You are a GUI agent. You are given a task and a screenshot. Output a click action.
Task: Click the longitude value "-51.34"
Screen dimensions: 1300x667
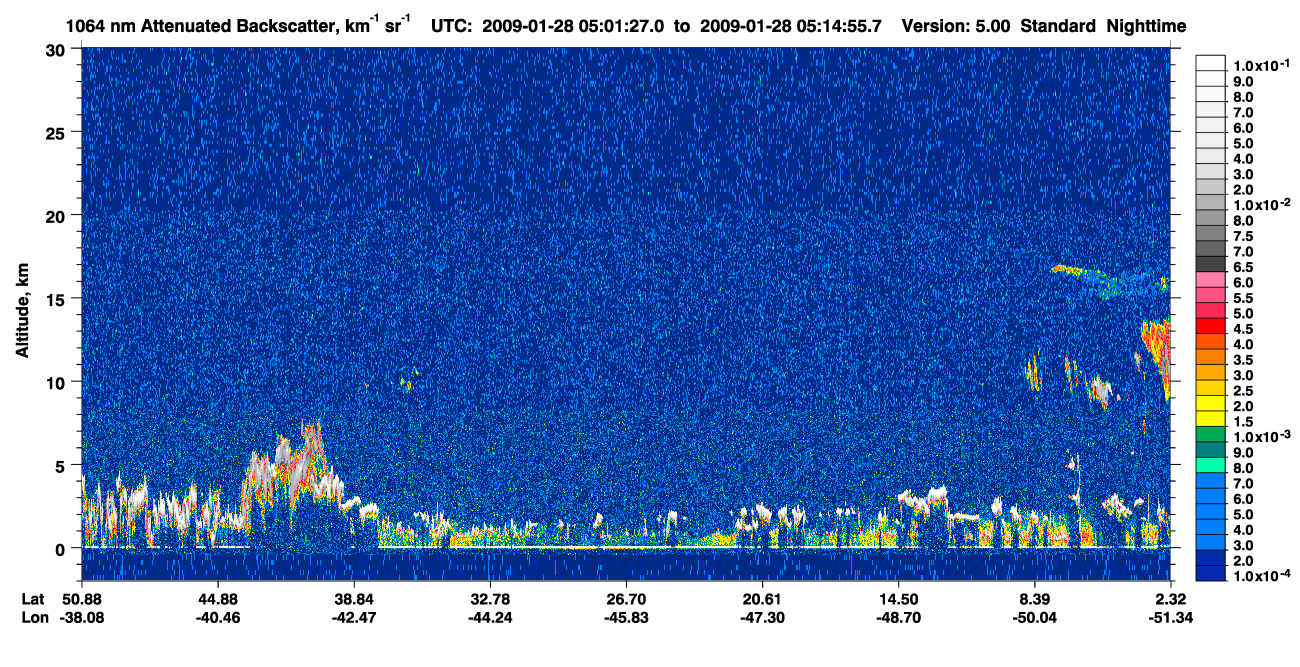(1170, 617)
